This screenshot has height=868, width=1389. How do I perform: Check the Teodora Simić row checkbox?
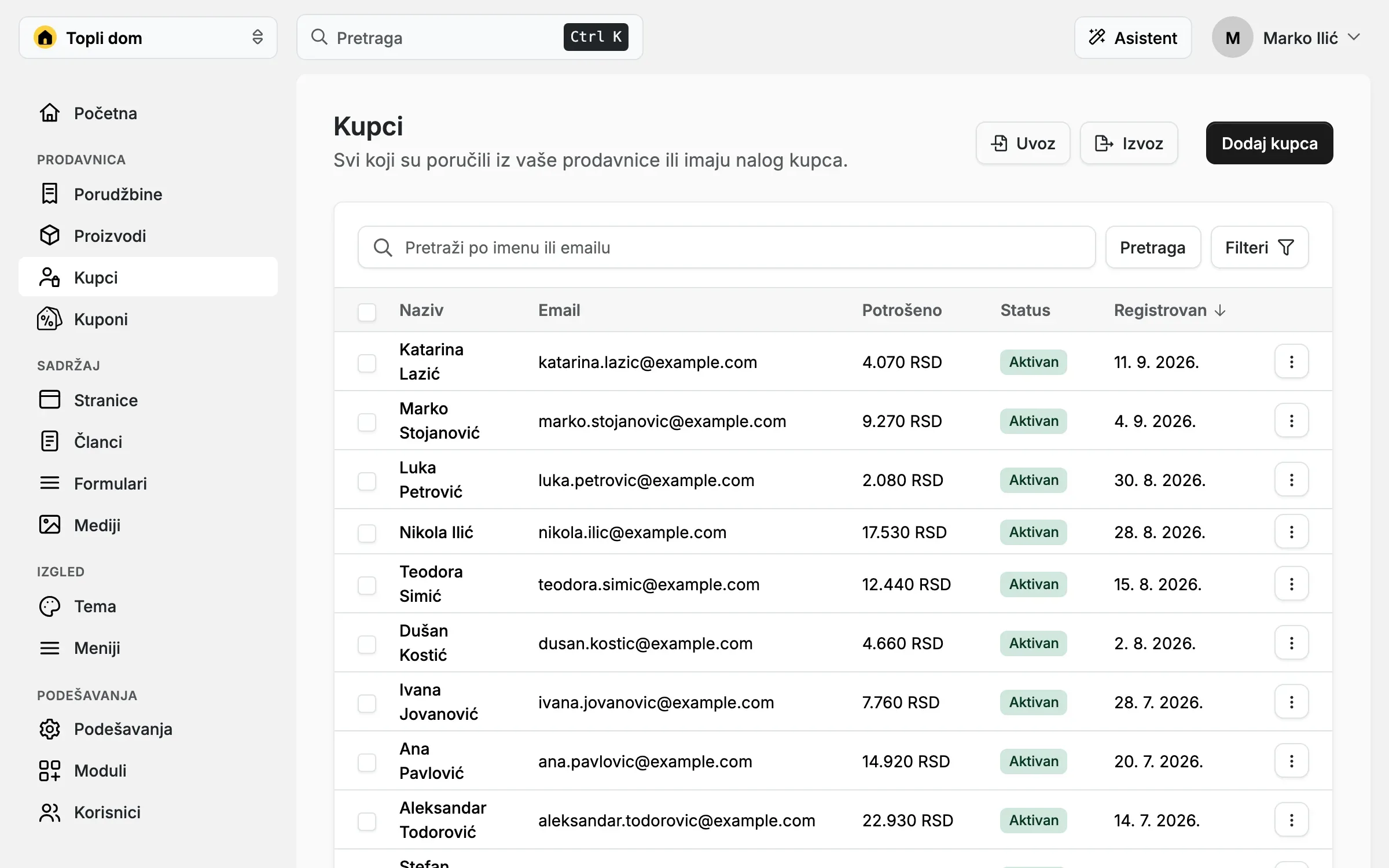[367, 585]
